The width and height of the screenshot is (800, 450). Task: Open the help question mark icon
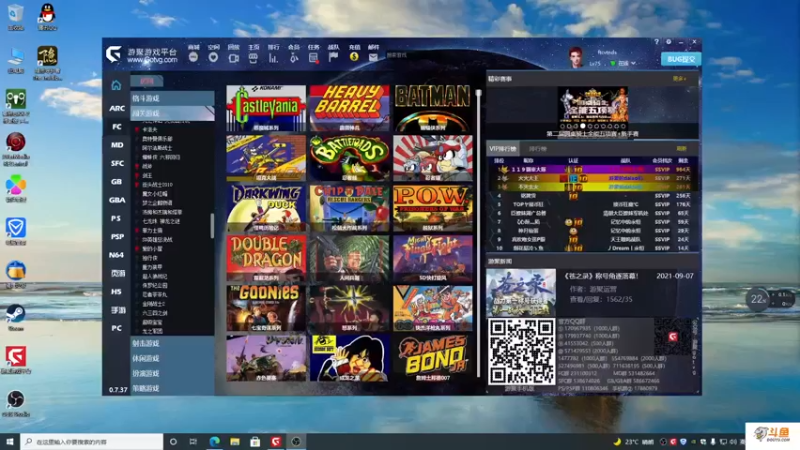[657, 42]
